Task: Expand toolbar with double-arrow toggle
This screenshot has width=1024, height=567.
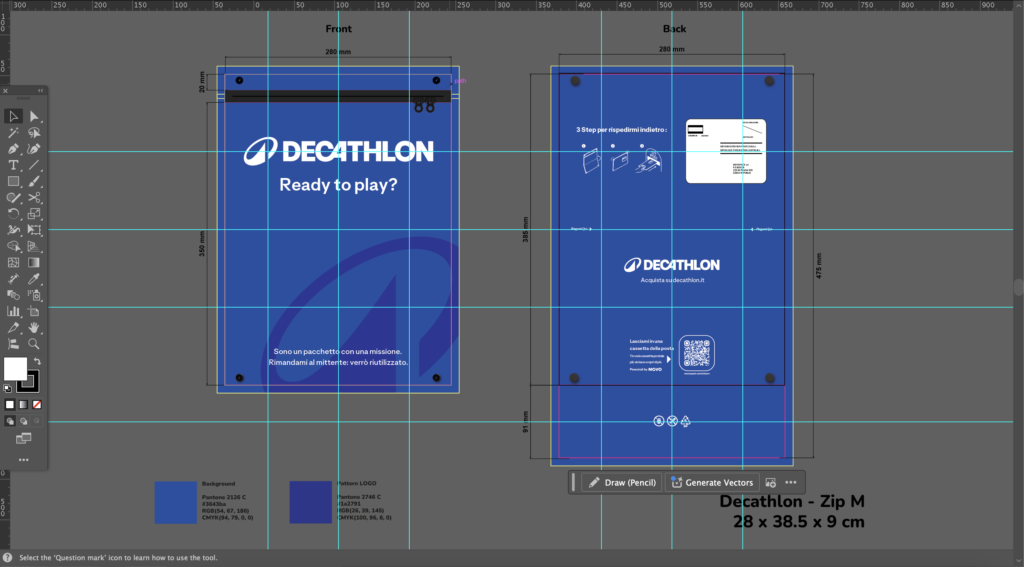Action: click(x=41, y=91)
